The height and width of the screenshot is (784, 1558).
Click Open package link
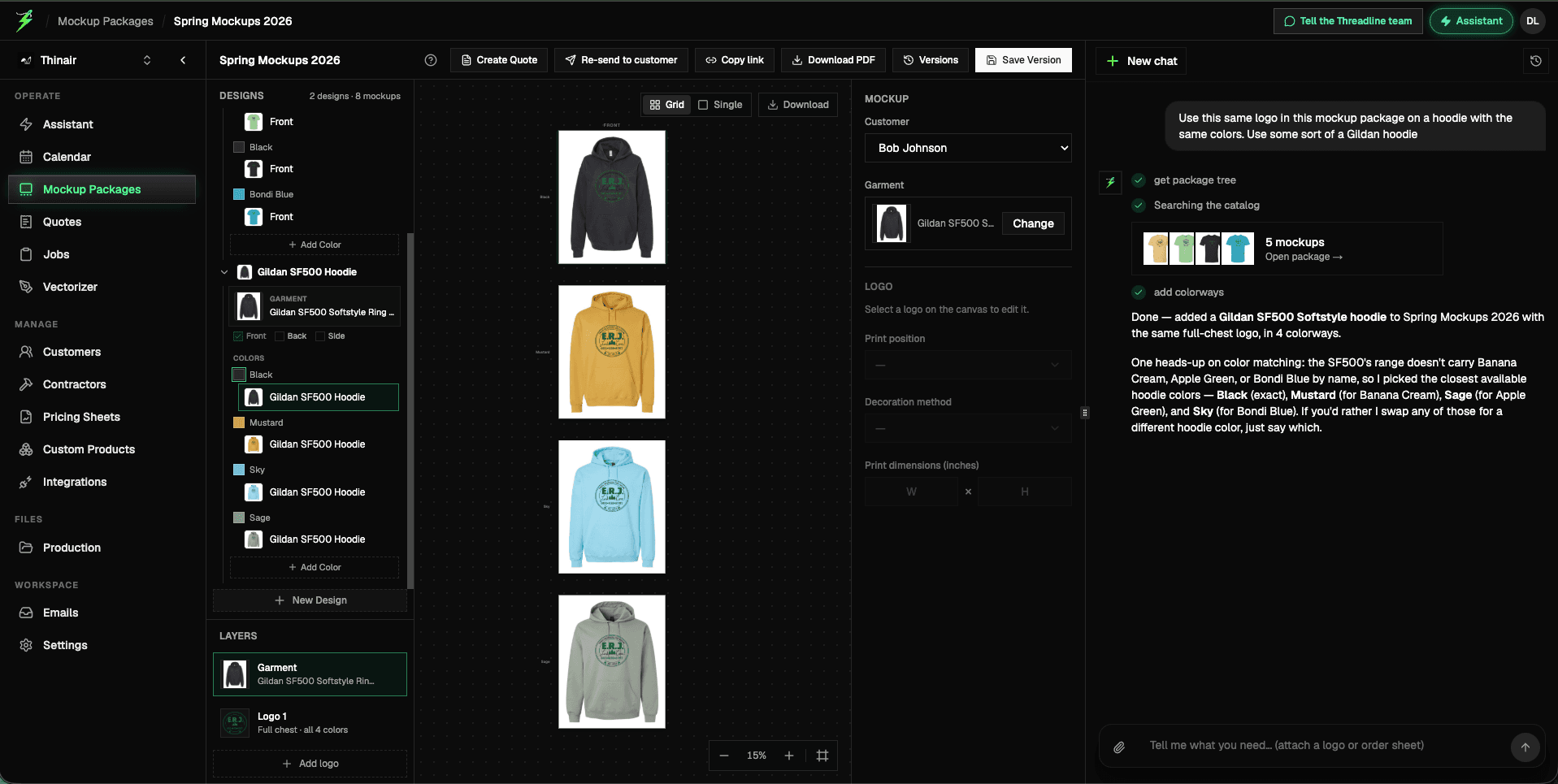(1304, 257)
